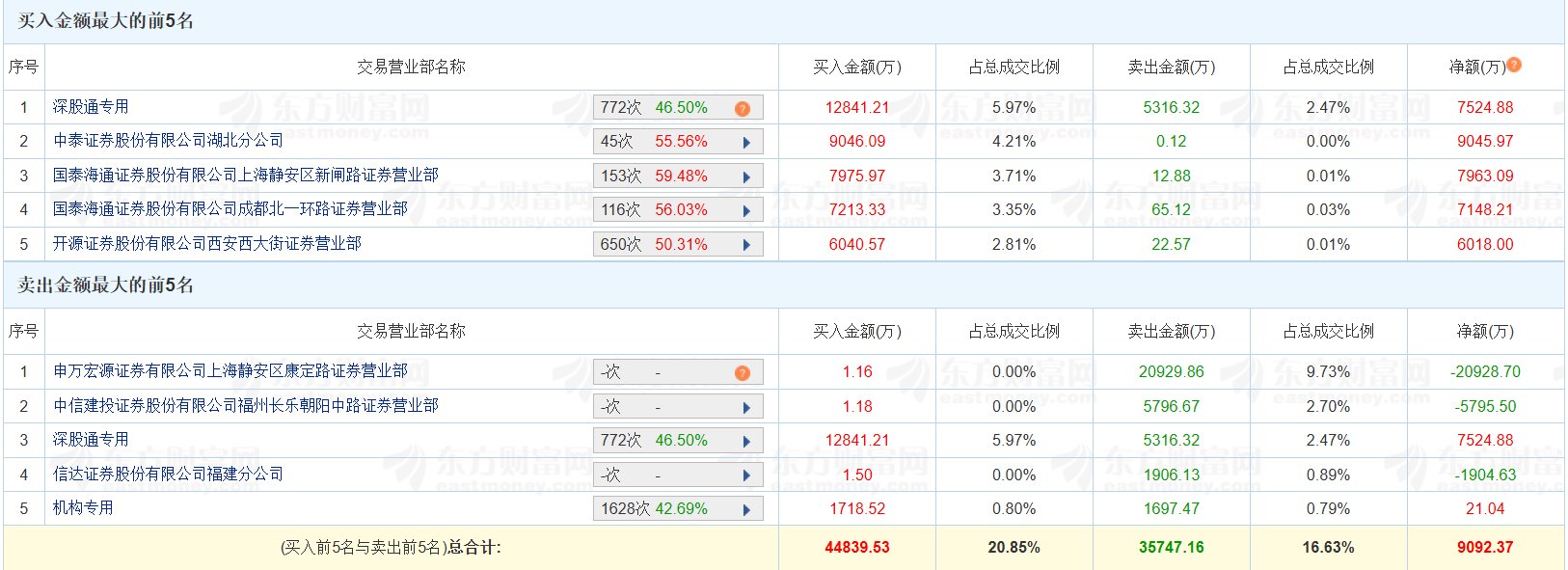Click the 卖出金额最大的前5名 section heading
The height and width of the screenshot is (570, 1568).
pos(105,285)
